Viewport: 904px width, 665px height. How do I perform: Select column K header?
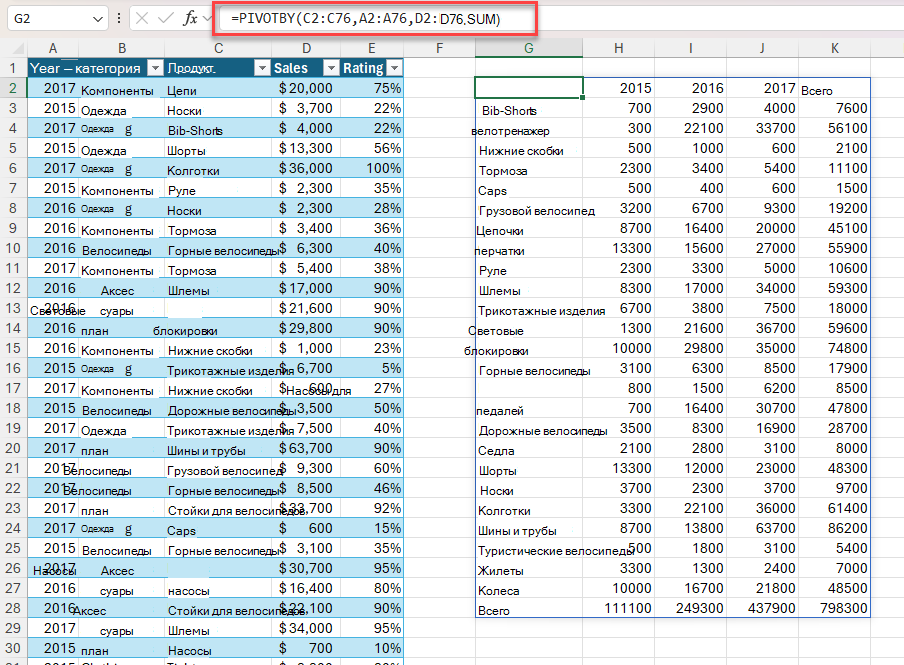pos(835,48)
